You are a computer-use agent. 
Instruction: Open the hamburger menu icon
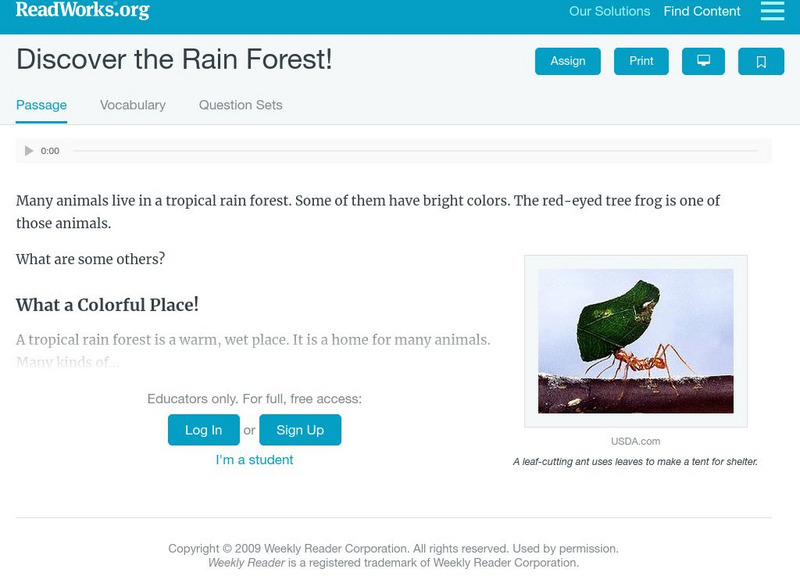(772, 11)
